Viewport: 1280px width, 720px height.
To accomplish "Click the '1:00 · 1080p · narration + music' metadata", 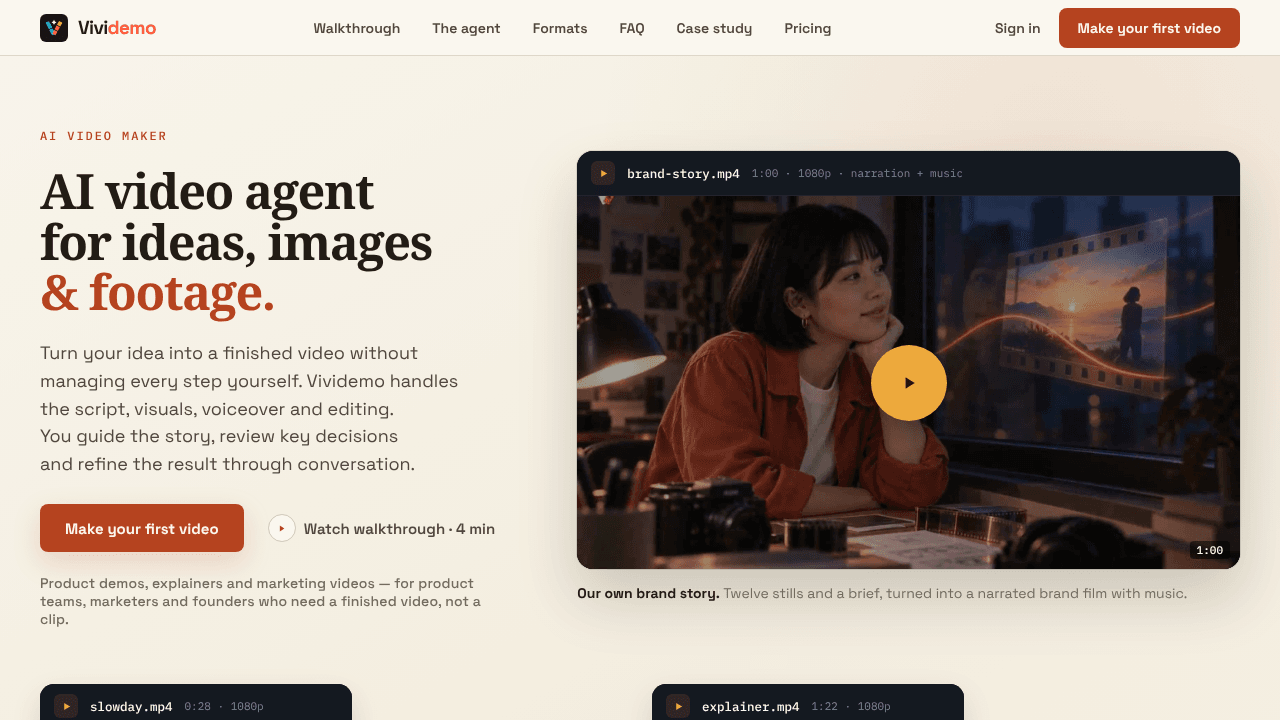I will (x=857, y=173).
